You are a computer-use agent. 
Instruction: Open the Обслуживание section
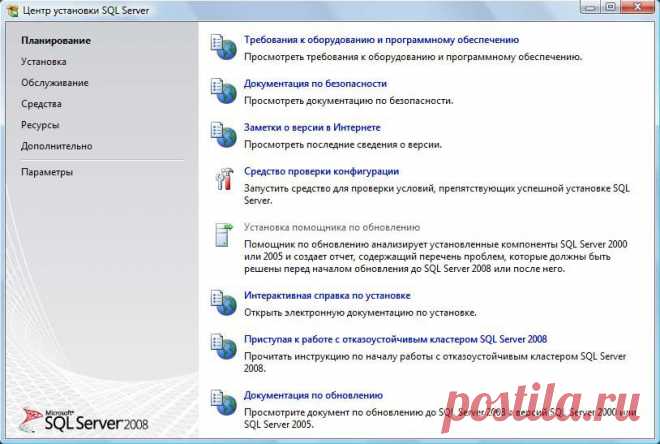click(x=55, y=83)
